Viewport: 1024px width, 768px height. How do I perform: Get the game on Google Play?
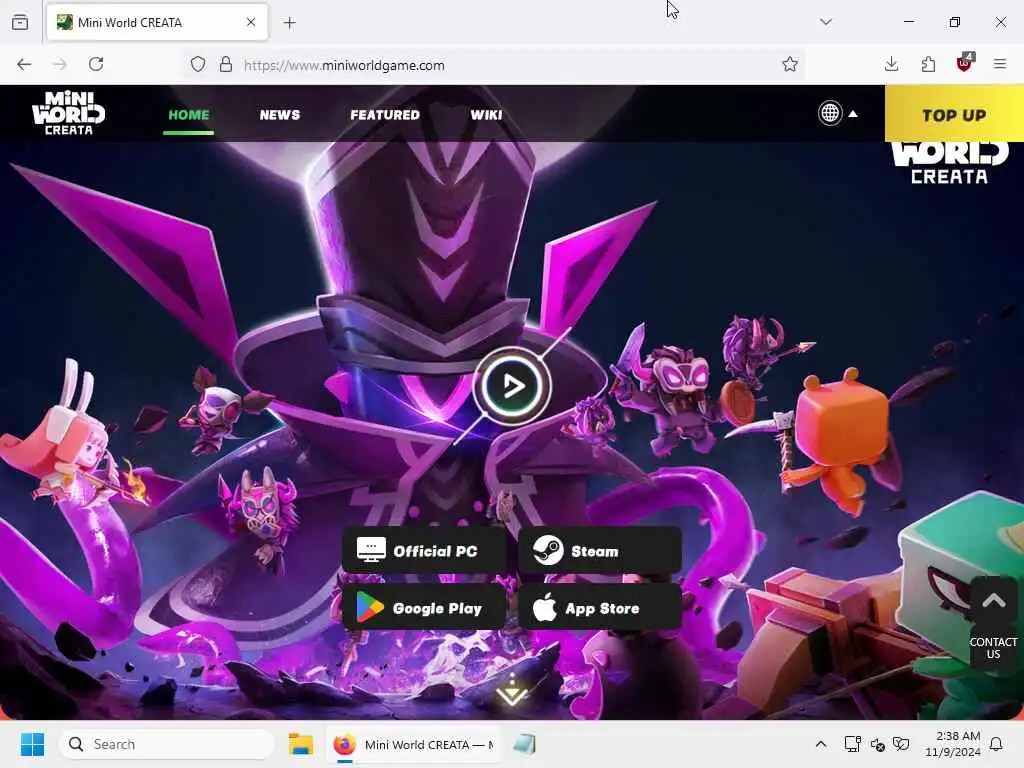(424, 607)
